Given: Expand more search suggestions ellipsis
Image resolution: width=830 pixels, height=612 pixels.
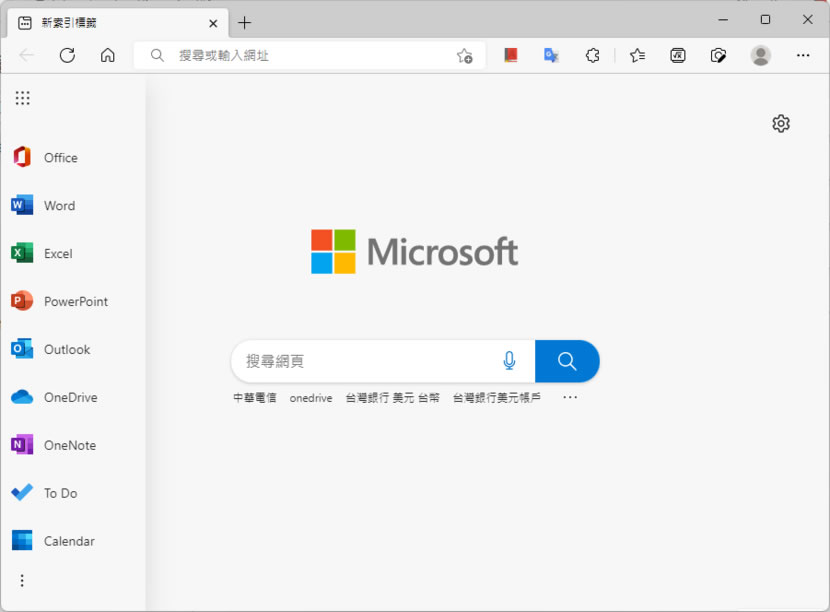Looking at the screenshot, I should 570,397.
